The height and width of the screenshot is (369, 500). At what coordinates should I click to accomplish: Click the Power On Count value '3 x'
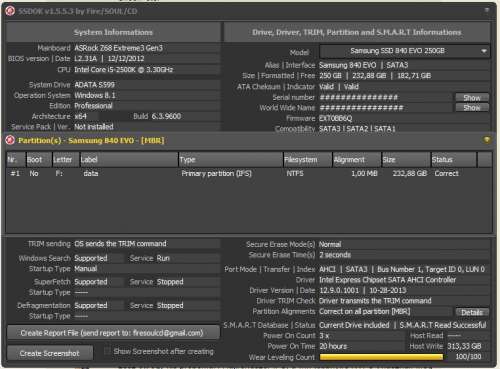click(x=324, y=336)
